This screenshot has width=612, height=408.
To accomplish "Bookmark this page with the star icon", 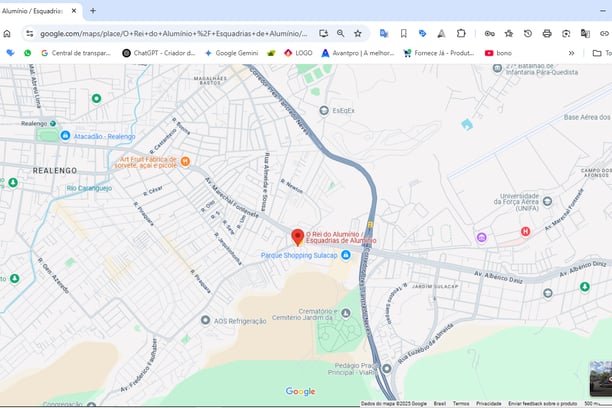I will tap(358, 34).
